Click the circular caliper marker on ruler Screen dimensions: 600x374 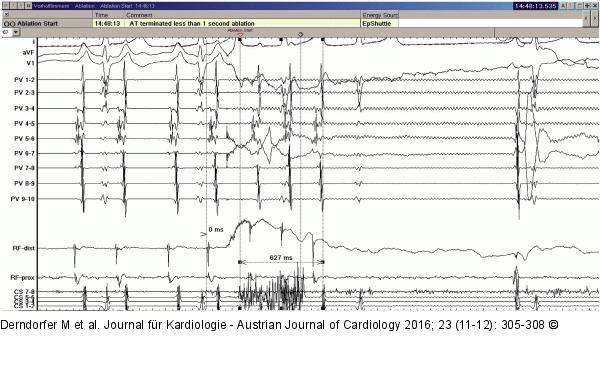300,34
